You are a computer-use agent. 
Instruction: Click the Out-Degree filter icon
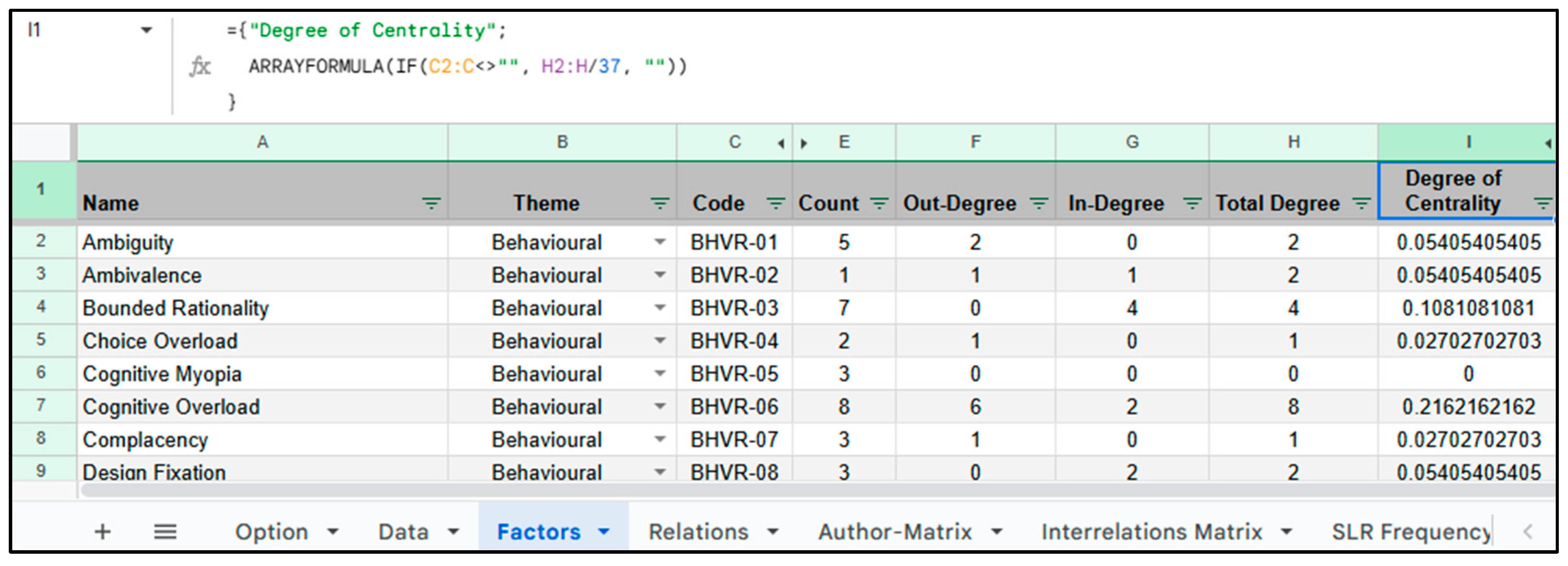pyautogui.click(x=1038, y=203)
